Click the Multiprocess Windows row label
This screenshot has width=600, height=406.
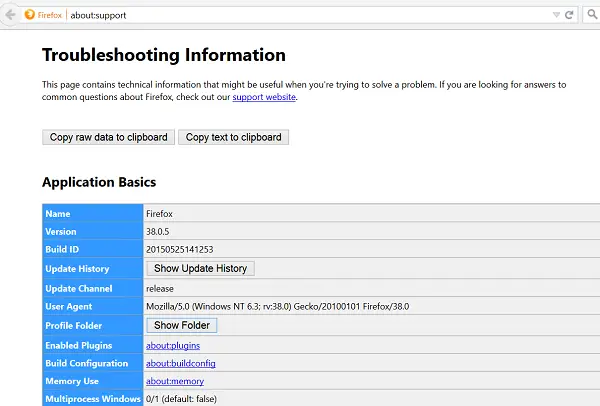pyautogui.click(x=90, y=399)
